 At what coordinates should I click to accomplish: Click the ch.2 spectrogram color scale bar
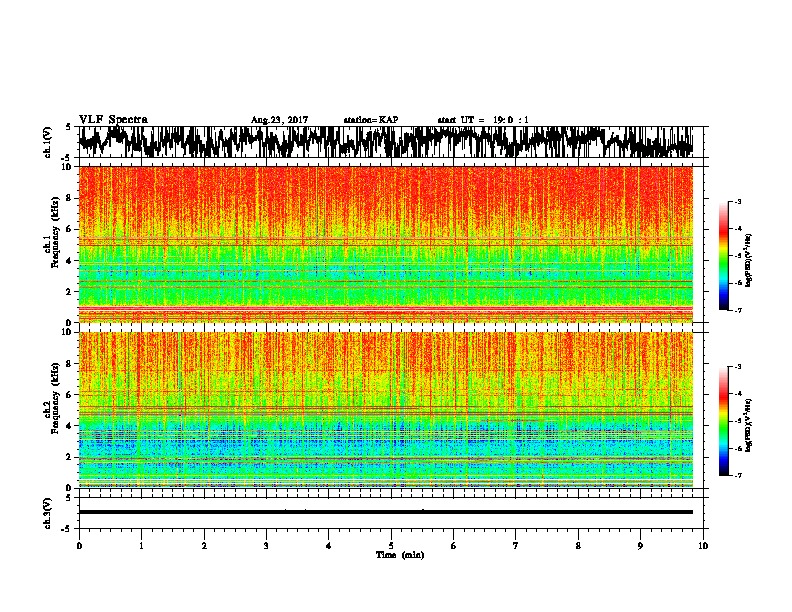pos(724,421)
